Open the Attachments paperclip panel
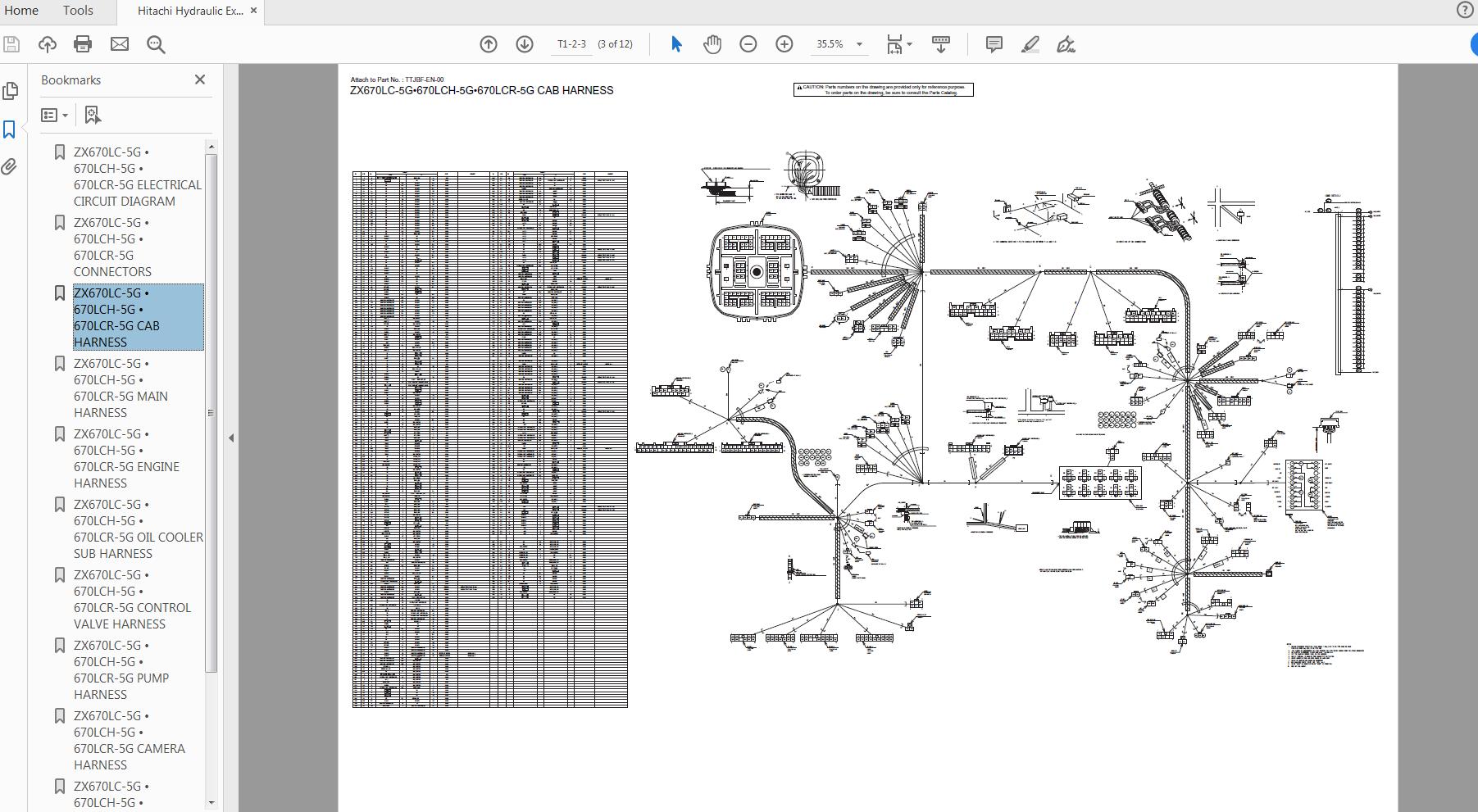 tap(9, 167)
